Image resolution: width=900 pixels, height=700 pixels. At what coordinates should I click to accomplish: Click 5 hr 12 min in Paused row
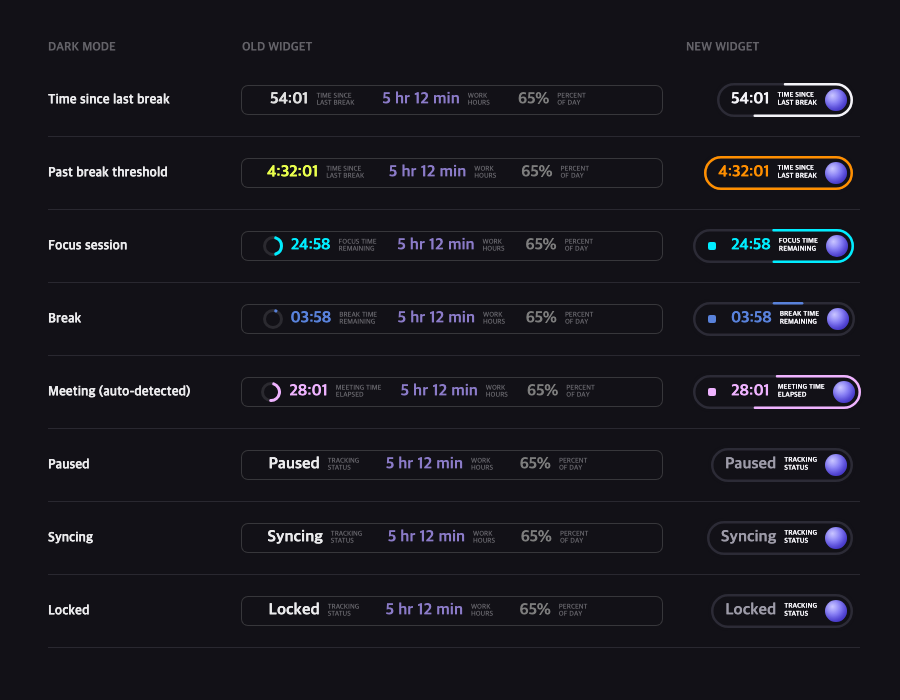point(424,463)
